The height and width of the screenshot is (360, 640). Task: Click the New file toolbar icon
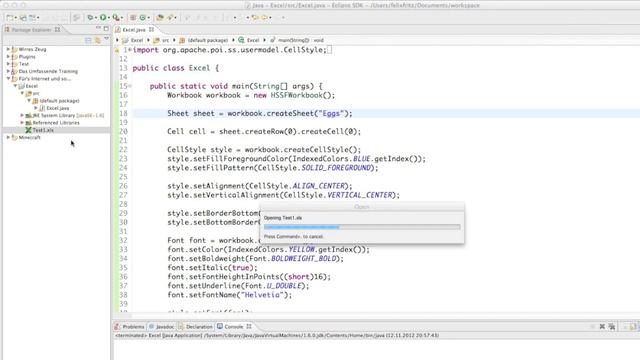coord(9,18)
